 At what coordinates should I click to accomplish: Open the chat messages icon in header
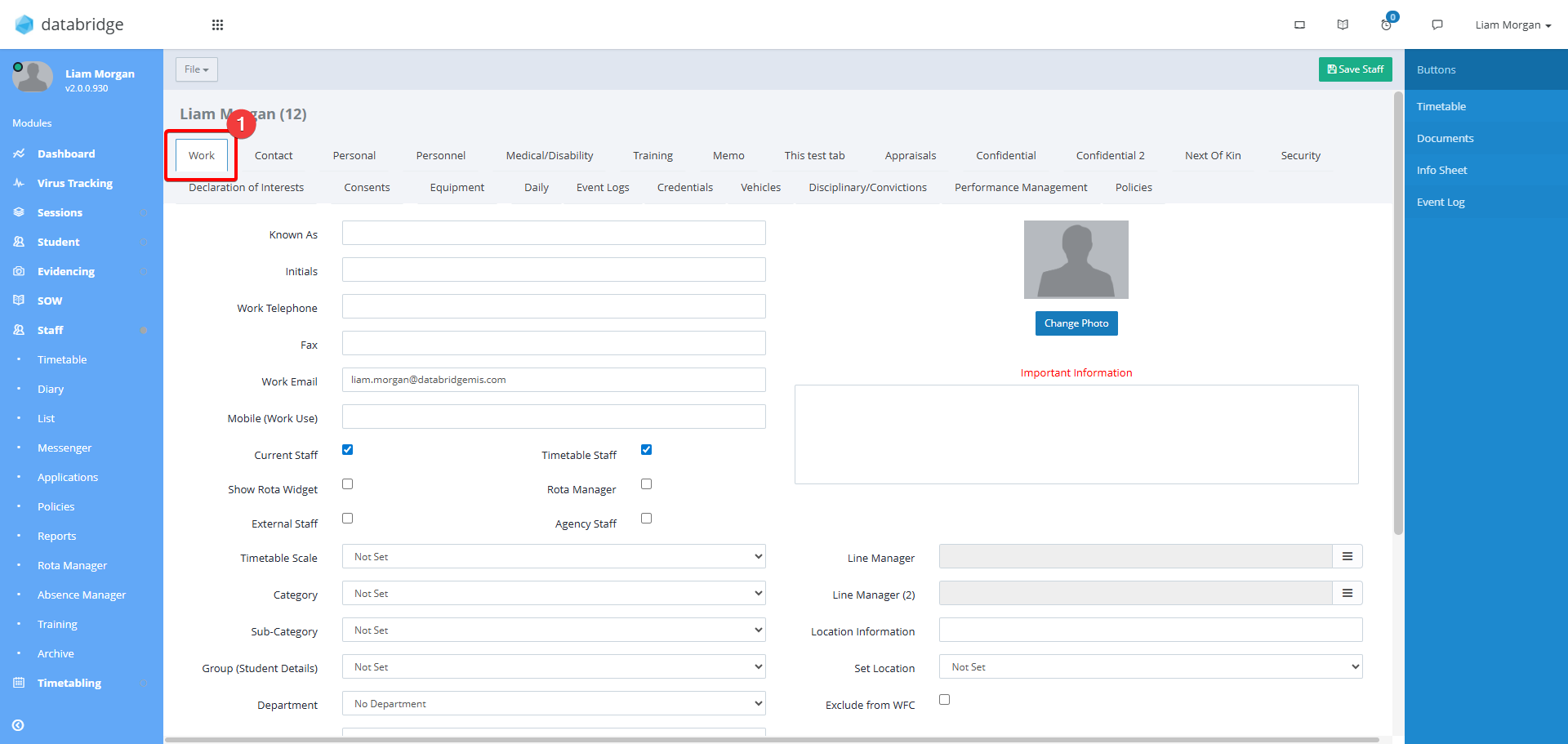tap(1437, 25)
